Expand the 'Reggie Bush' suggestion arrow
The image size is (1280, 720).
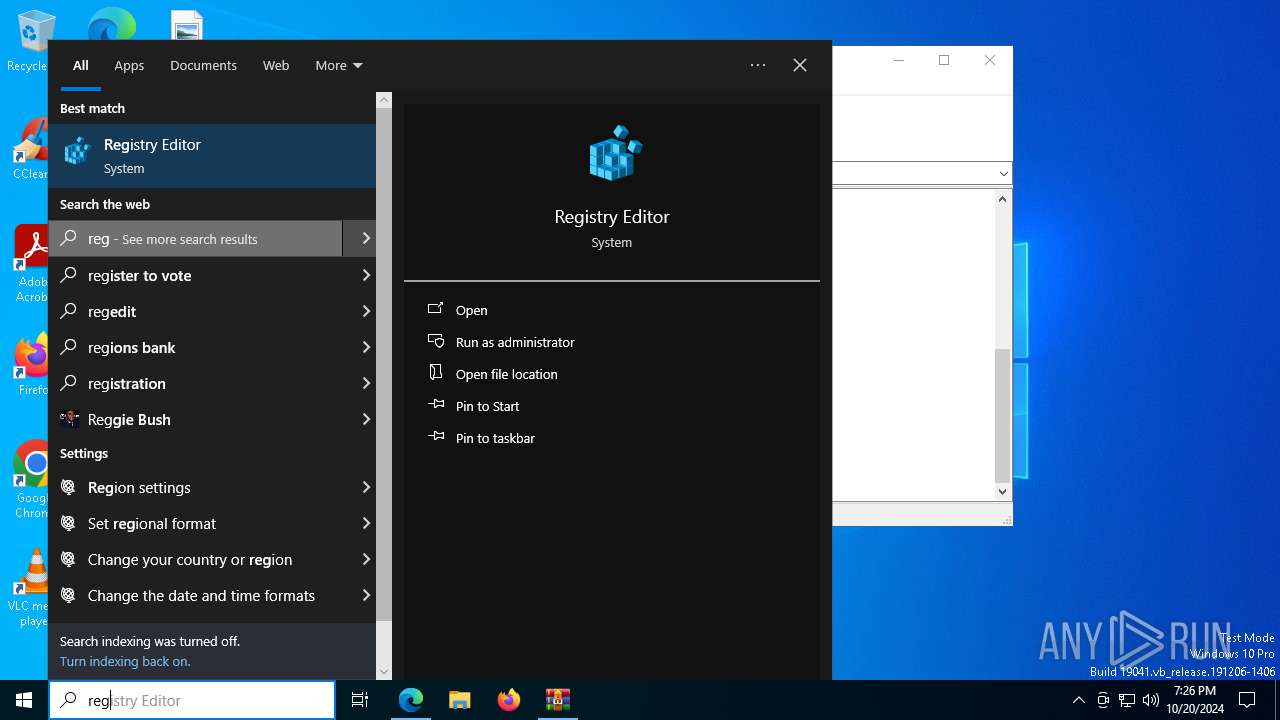pos(365,419)
